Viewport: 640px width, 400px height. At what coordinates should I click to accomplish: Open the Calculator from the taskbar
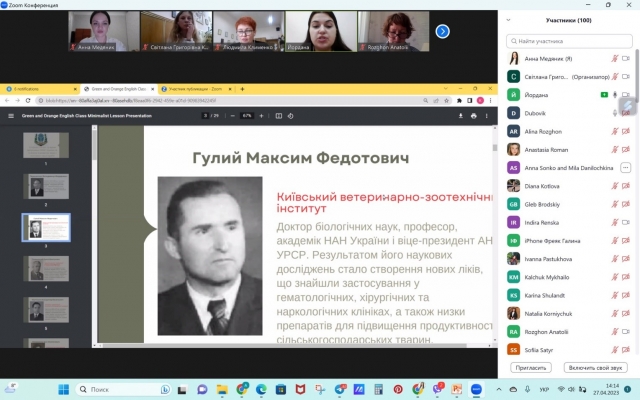point(378,389)
